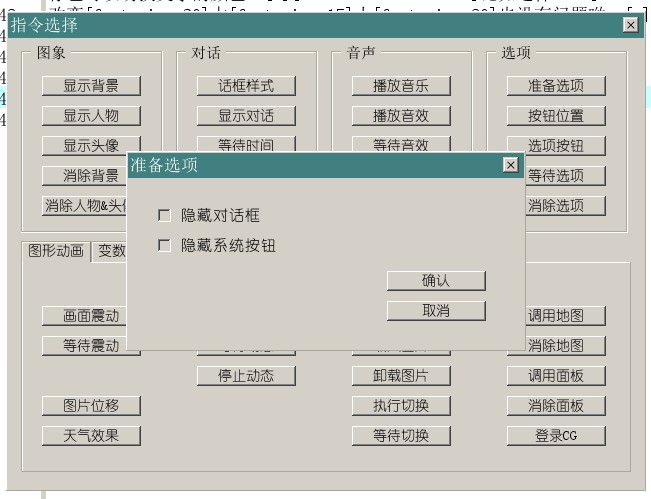
Task: Click the 显示背景 button
Action: pos(91,86)
